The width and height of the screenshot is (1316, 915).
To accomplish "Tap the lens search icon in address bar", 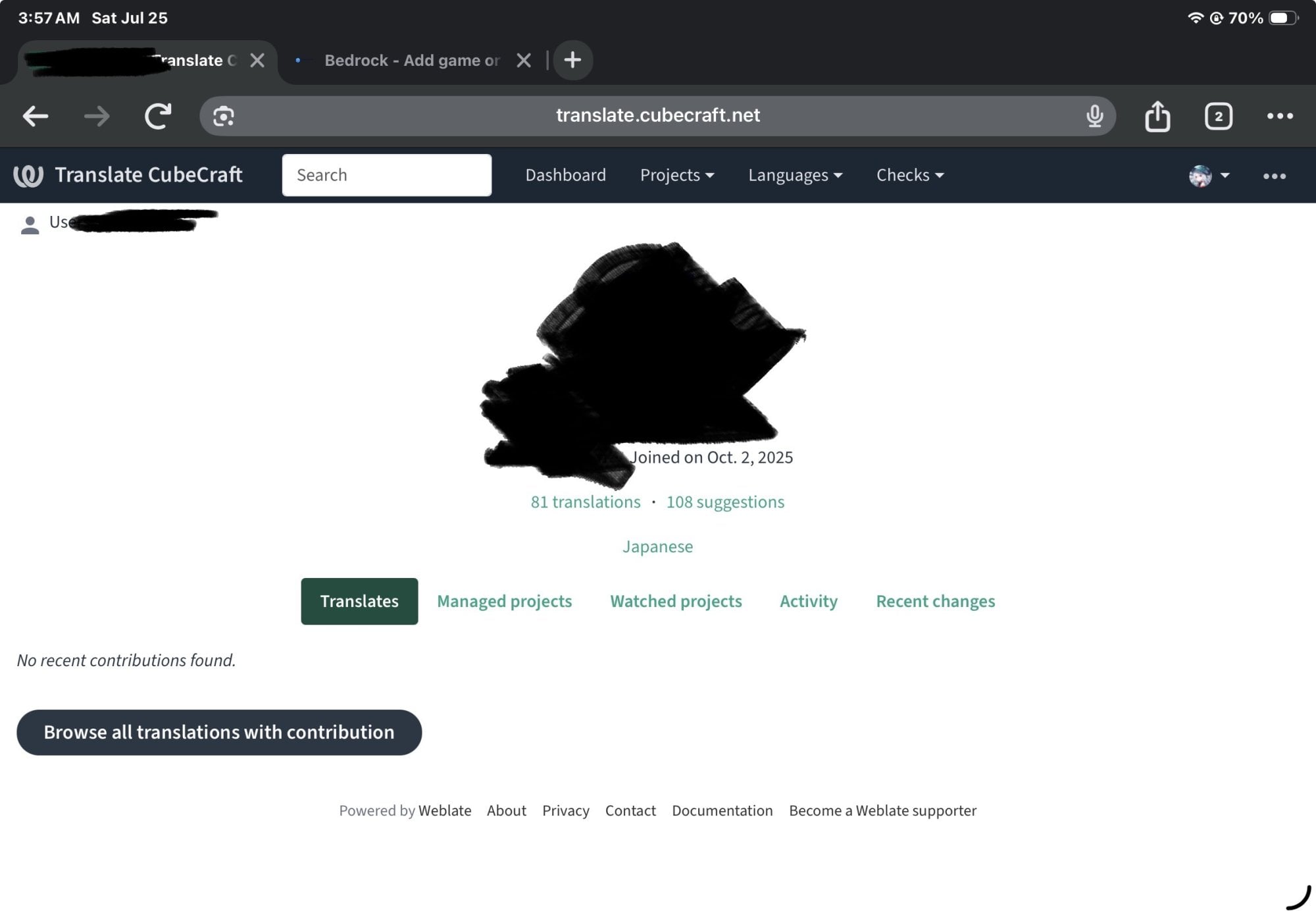I will [x=224, y=117].
